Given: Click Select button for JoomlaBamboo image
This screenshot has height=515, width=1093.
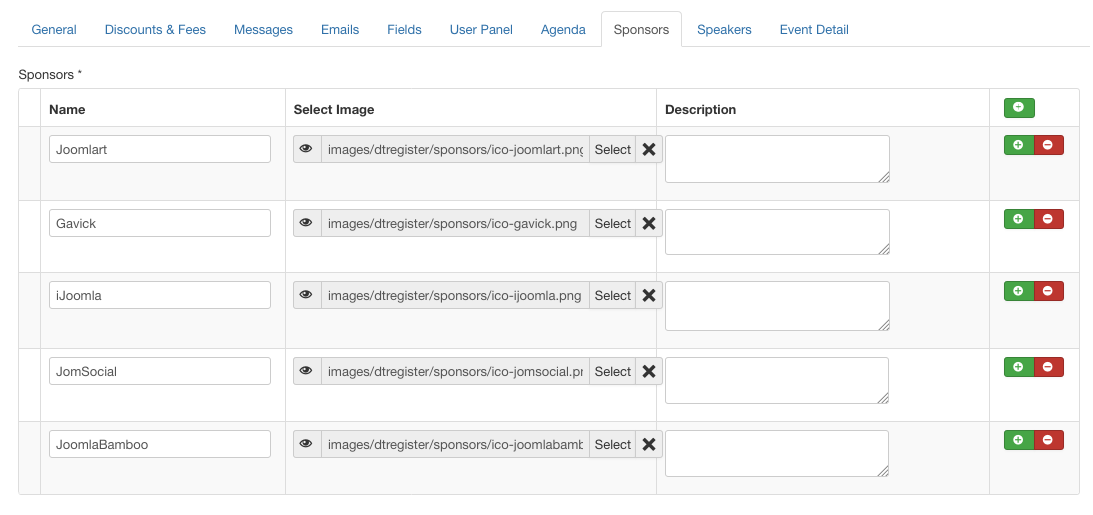Looking at the screenshot, I should (x=613, y=444).
